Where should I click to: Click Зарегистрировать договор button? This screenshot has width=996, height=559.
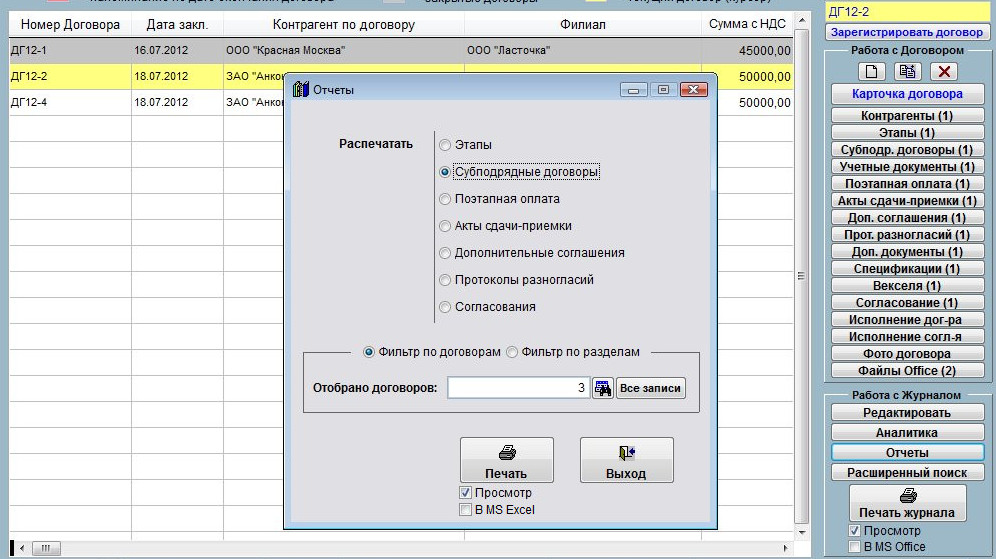click(x=906, y=32)
